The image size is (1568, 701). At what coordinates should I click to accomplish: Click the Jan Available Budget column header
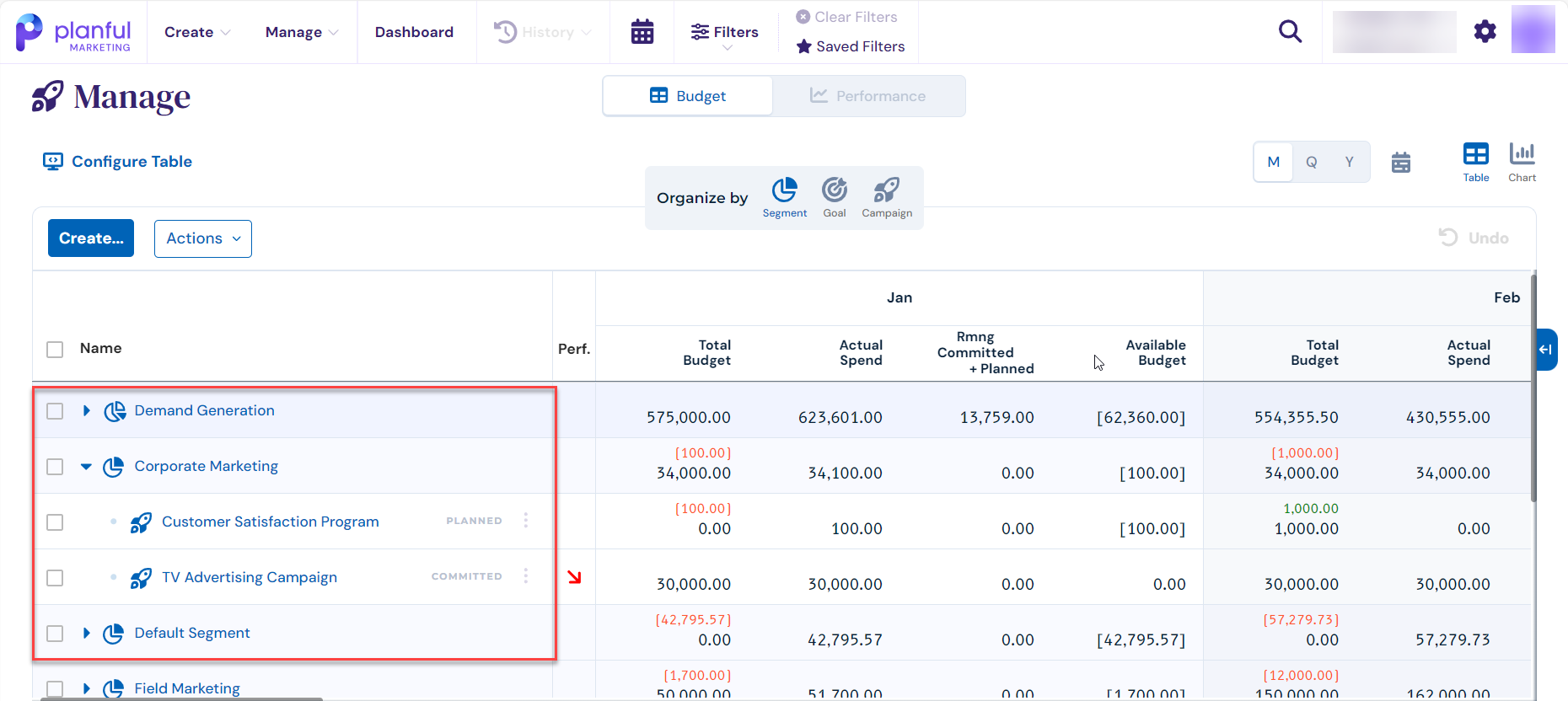click(1155, 353)
